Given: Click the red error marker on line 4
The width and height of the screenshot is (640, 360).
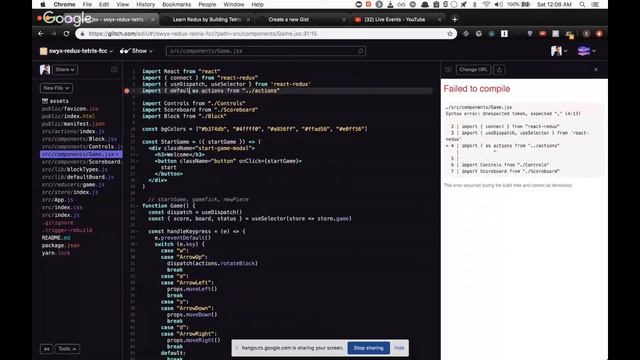Looking at the screenshot, I should tap(127, 91).
